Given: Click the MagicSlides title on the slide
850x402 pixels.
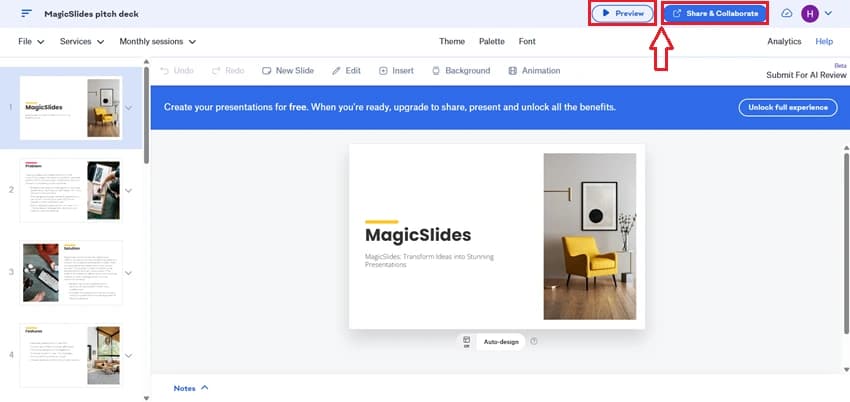Looking at the screenshot, I should coord(418,235).
